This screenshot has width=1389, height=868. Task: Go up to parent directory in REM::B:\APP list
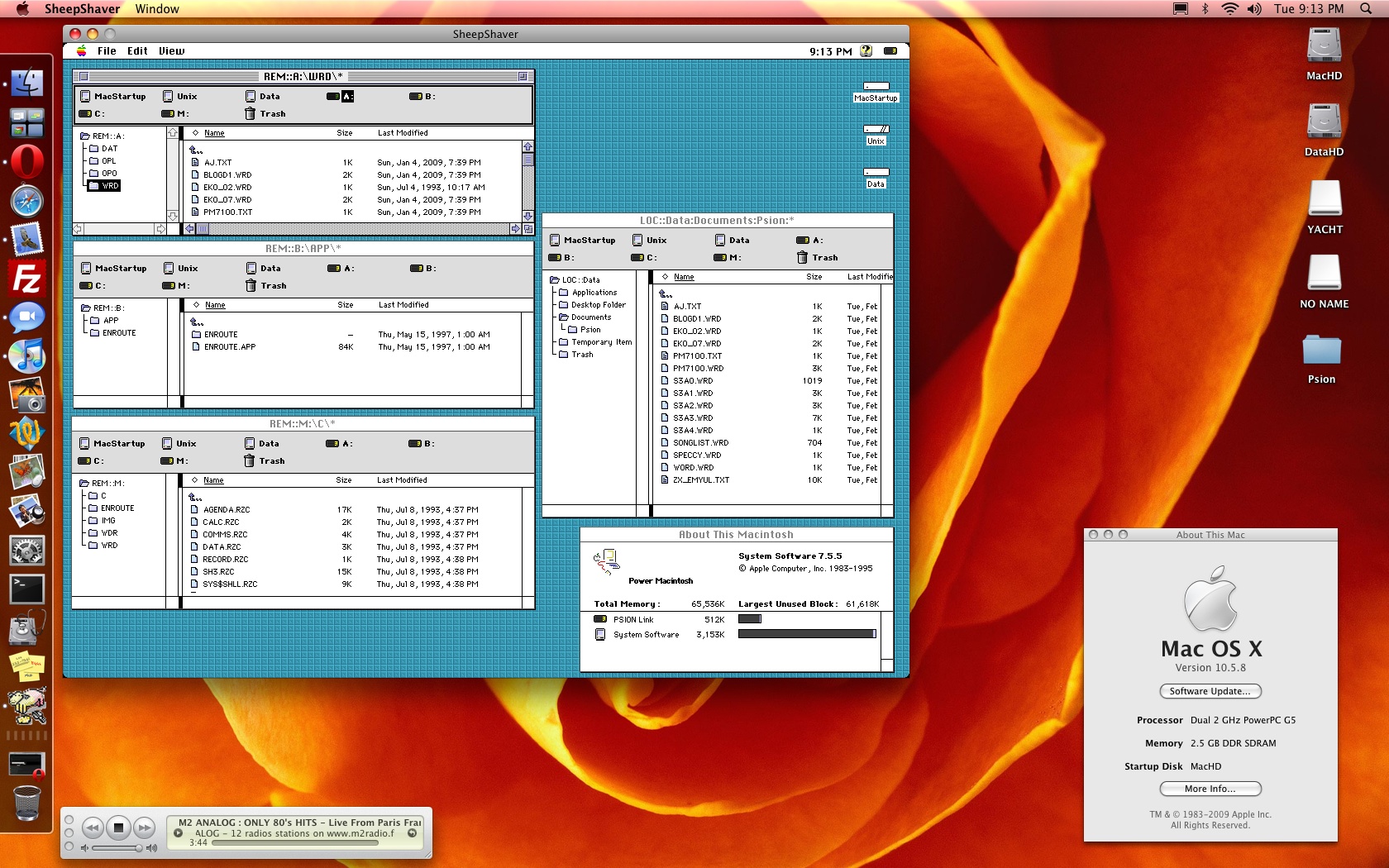(x=197, y=322)
